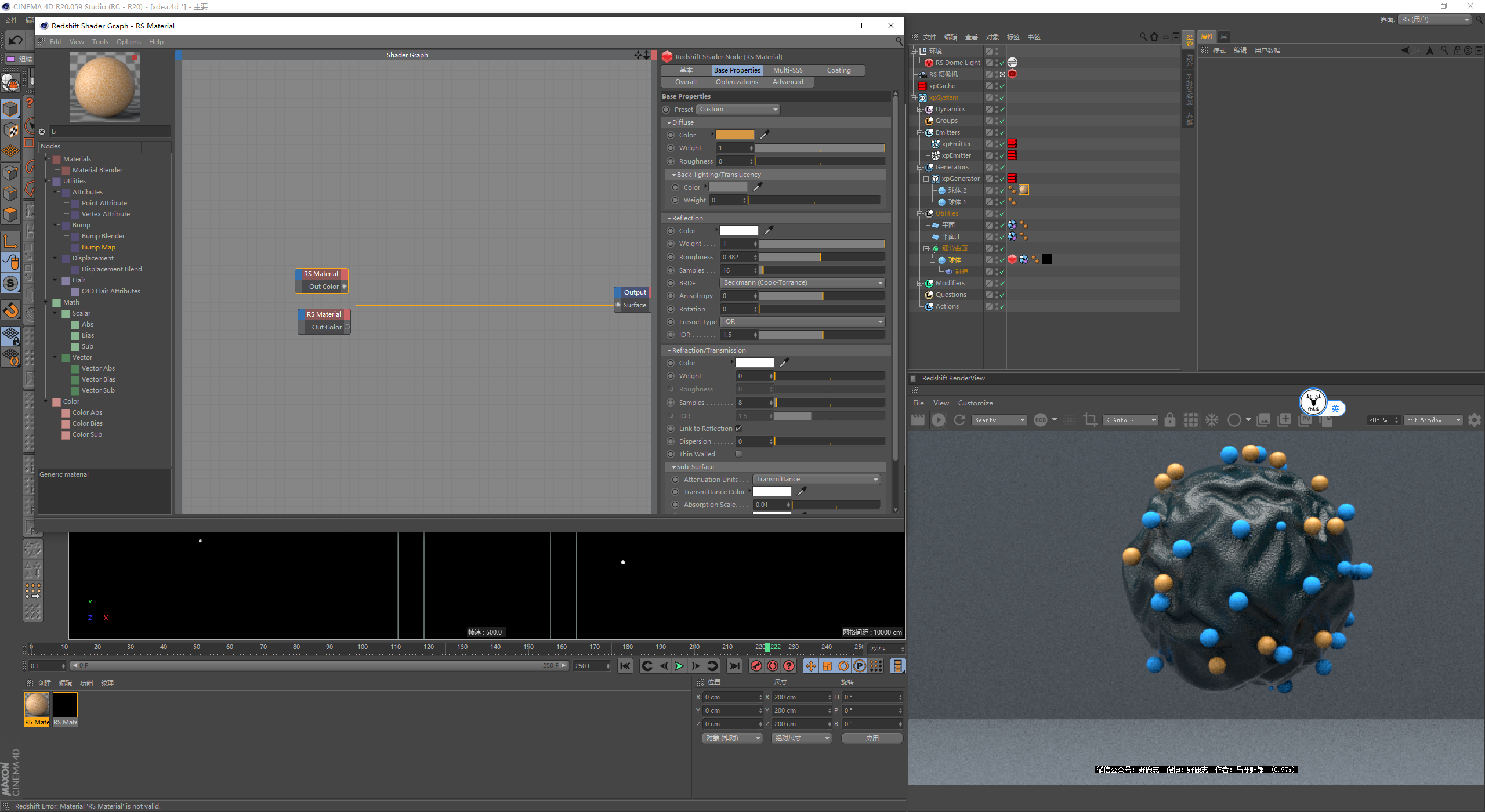Open the BRDF Beckmann dropdown

(803, 283)
